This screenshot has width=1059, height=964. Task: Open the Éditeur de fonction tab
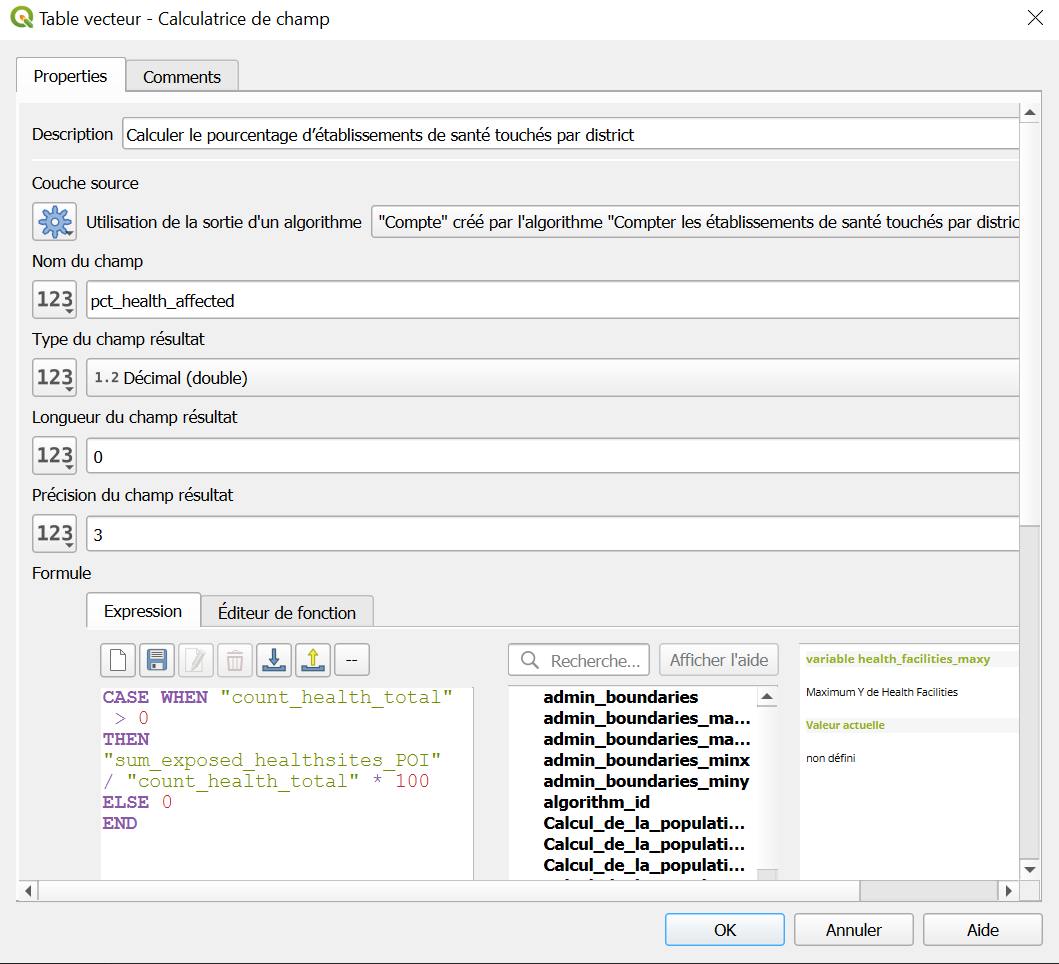(x=287, y=612)
